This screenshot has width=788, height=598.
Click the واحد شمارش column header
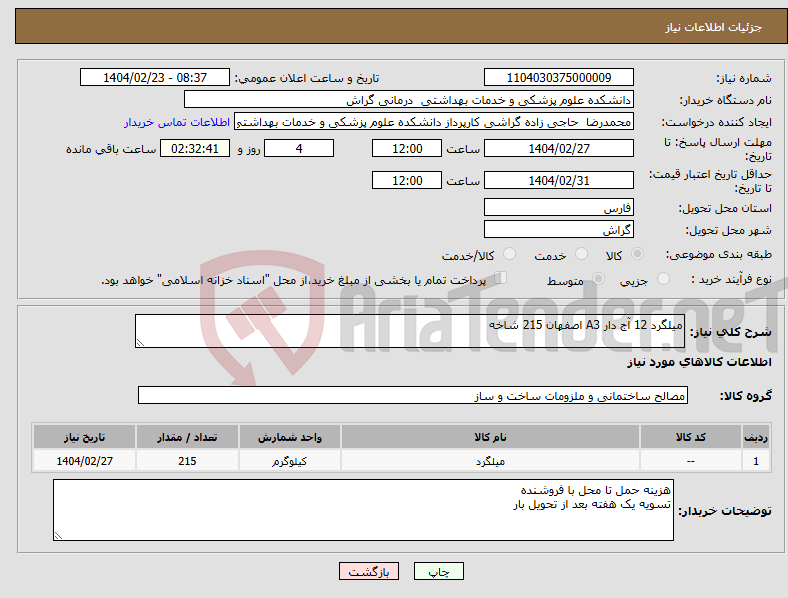pyautogui.click(x=290, y=437)
